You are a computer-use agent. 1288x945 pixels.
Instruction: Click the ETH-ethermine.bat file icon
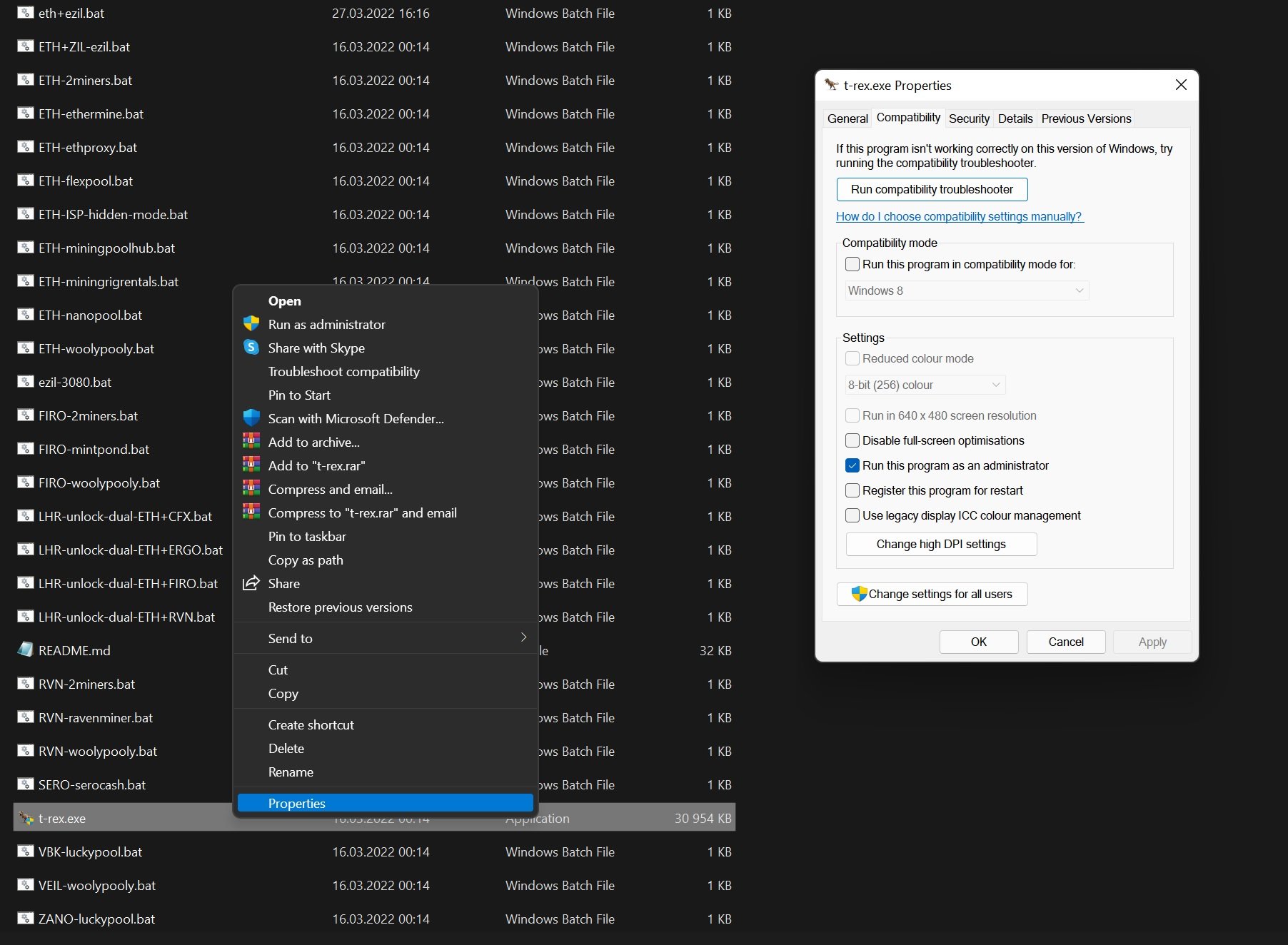(x=26, y=113)
